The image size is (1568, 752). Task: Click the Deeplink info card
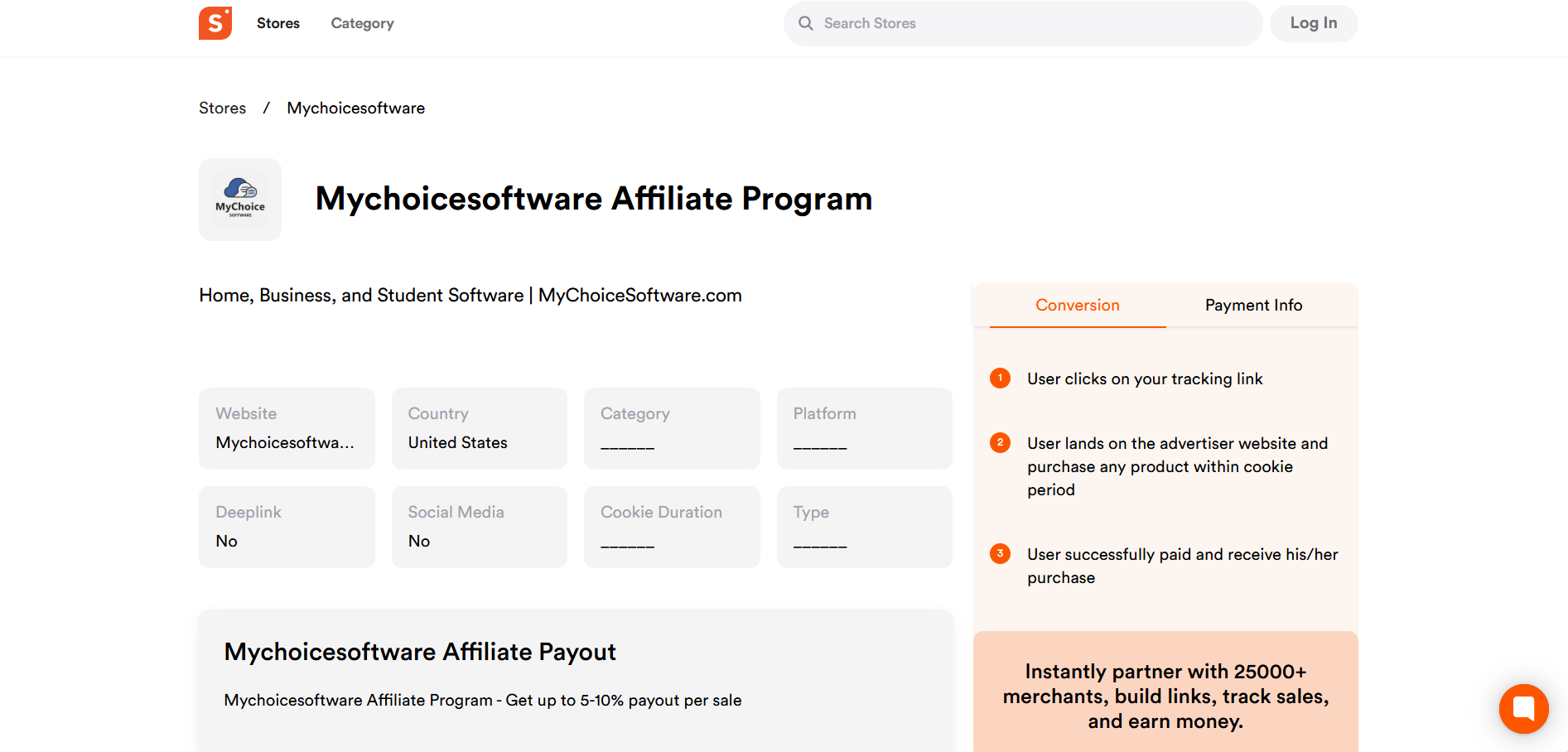287,527
